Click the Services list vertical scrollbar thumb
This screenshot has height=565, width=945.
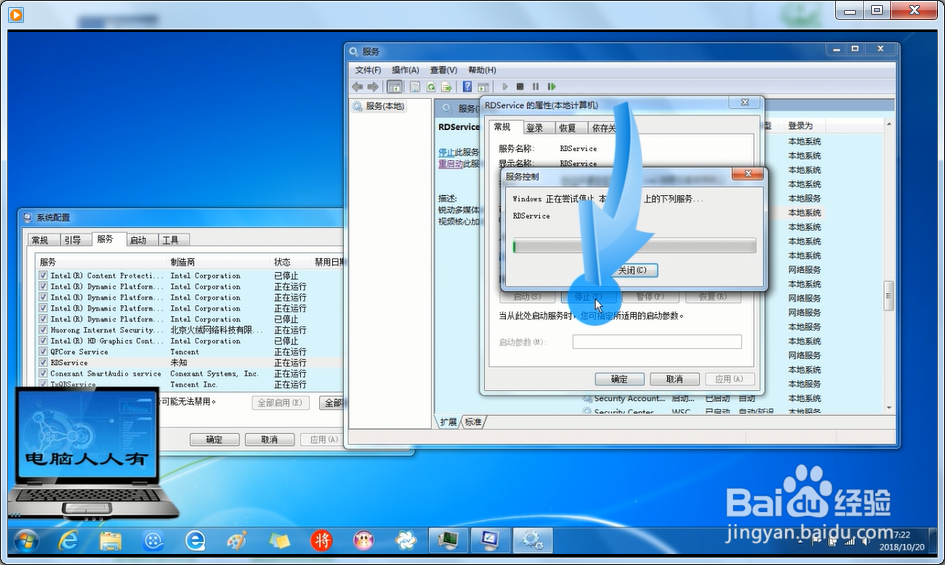pyautogui.click(x=888, y=295)
